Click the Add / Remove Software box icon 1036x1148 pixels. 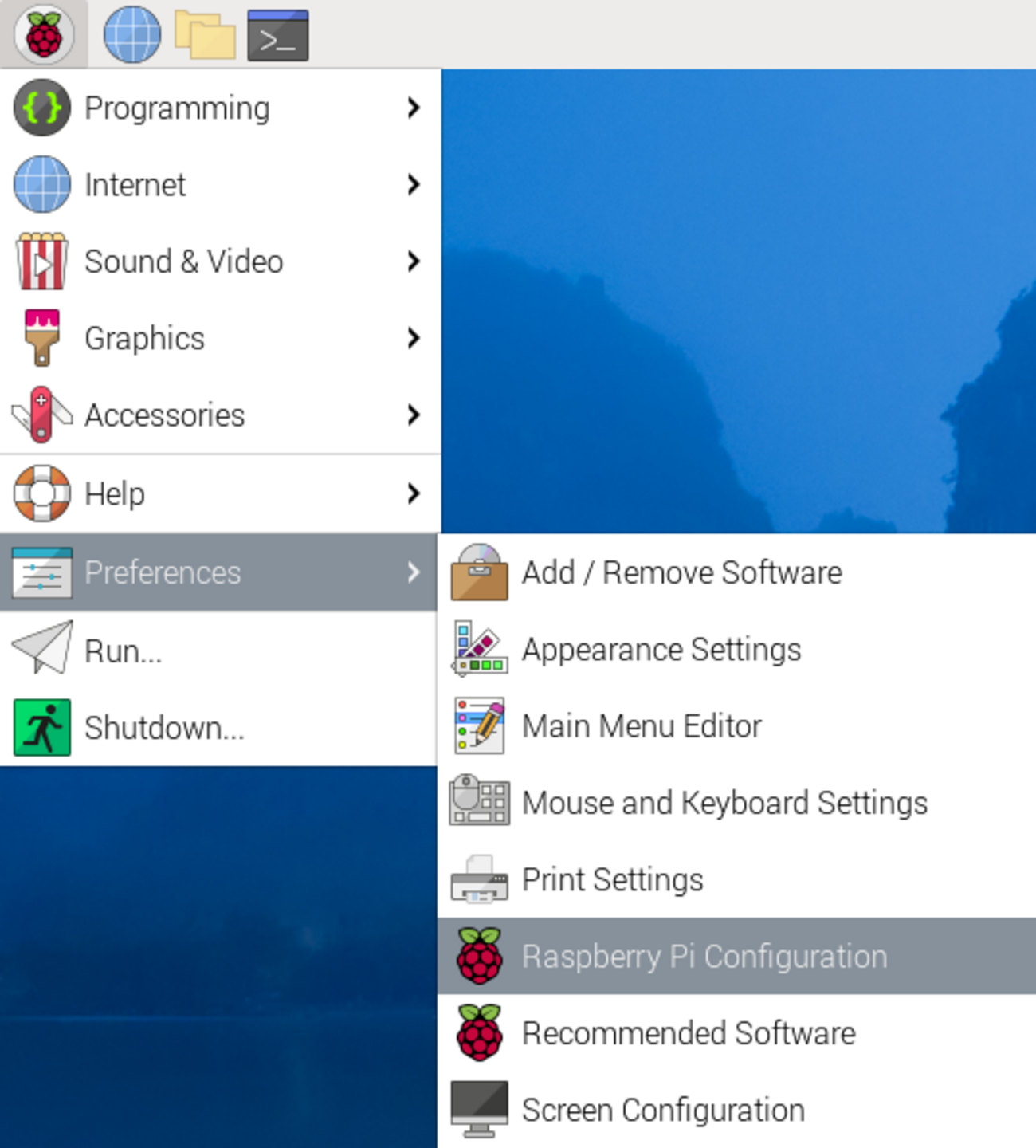pyautogui.click(x=479, y=572)
